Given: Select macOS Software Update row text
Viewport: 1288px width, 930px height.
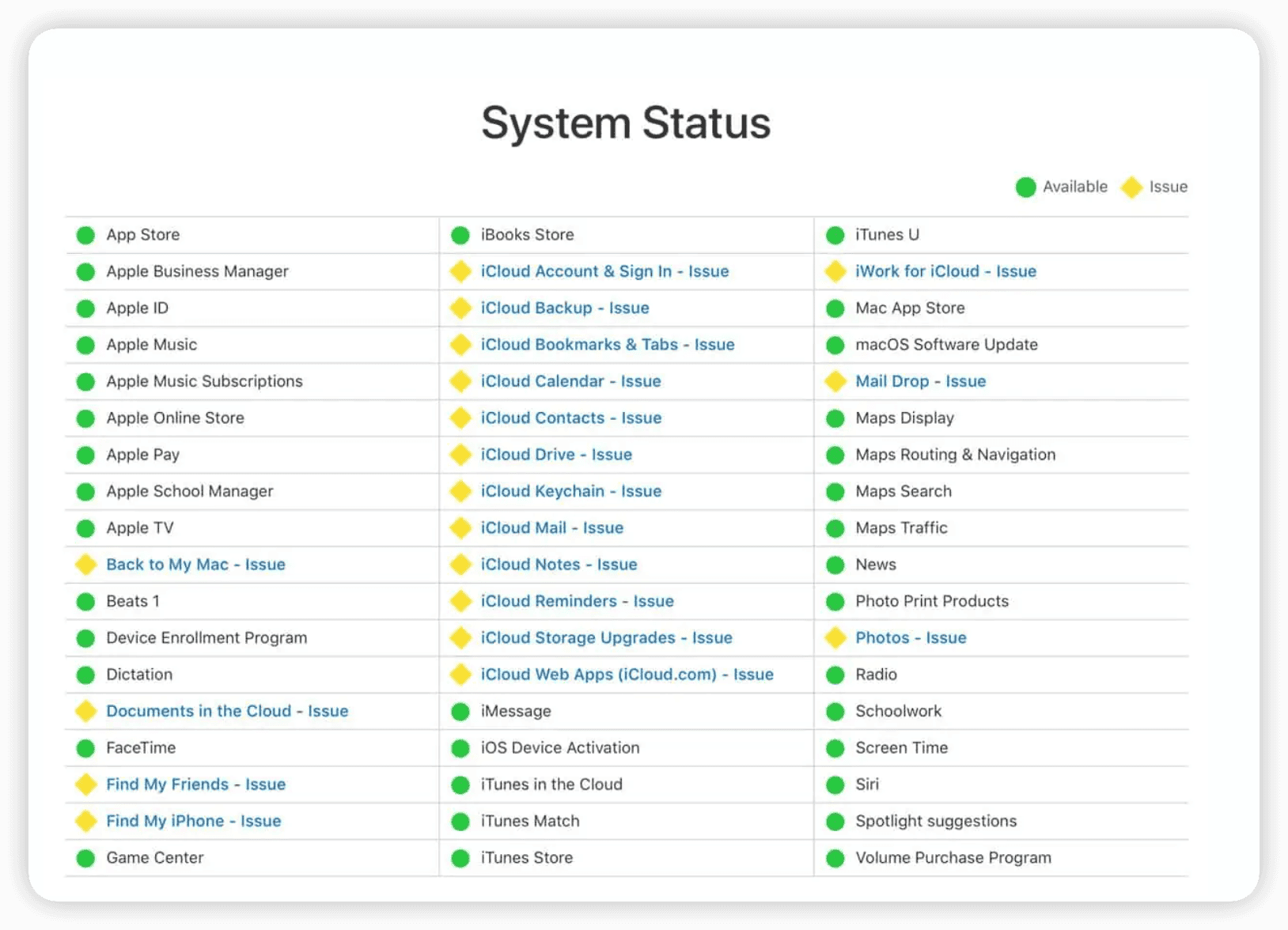Looking at the screenshot, I should click(946, 345).
